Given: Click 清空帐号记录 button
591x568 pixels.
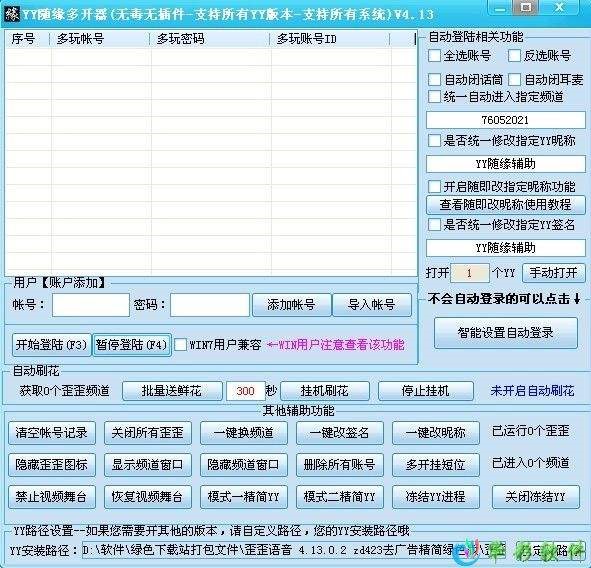Looking at the screenshot, I should click(52, 433).
